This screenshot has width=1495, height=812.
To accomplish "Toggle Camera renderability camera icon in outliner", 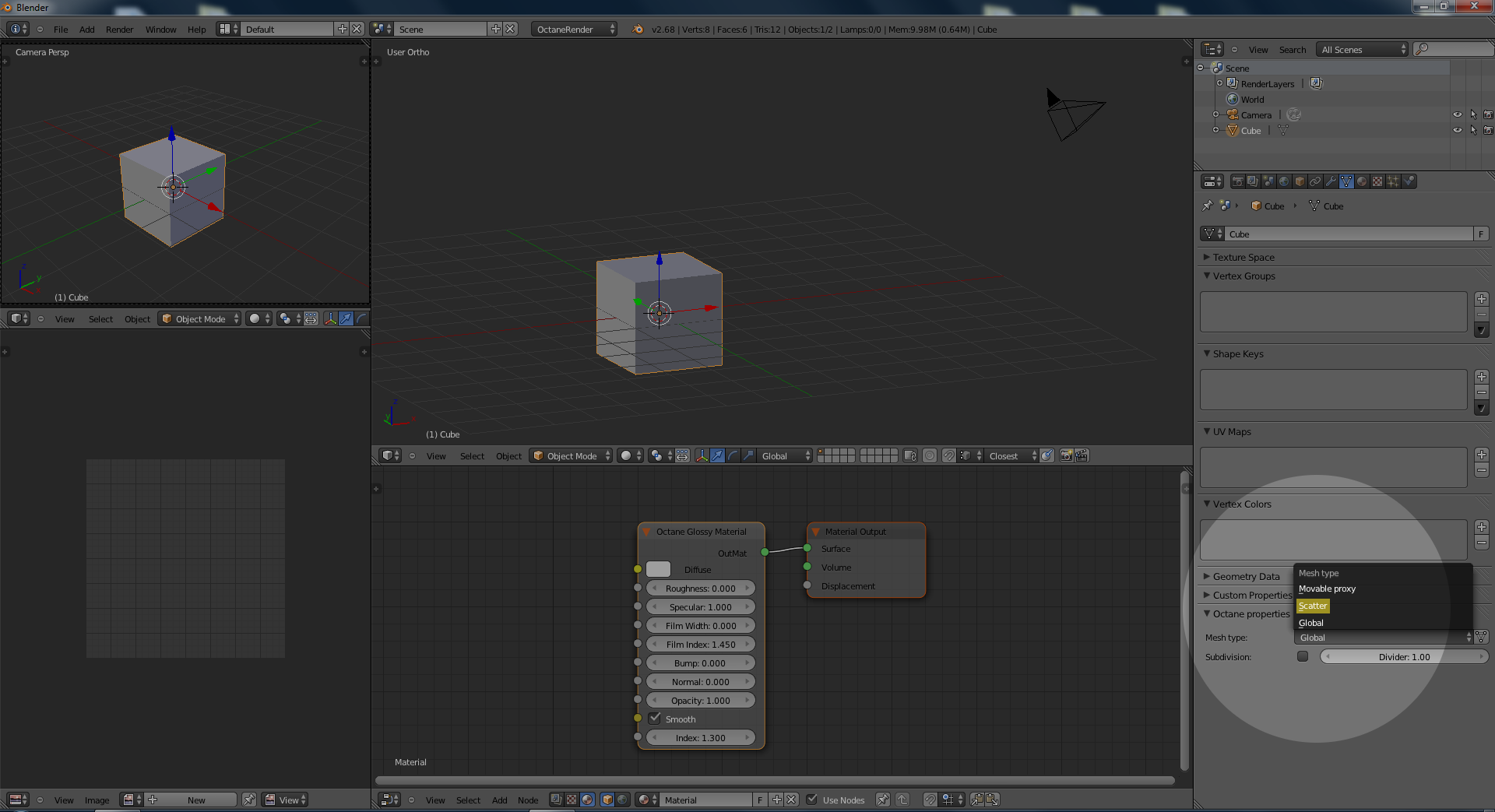I will tap(1488, 114).
